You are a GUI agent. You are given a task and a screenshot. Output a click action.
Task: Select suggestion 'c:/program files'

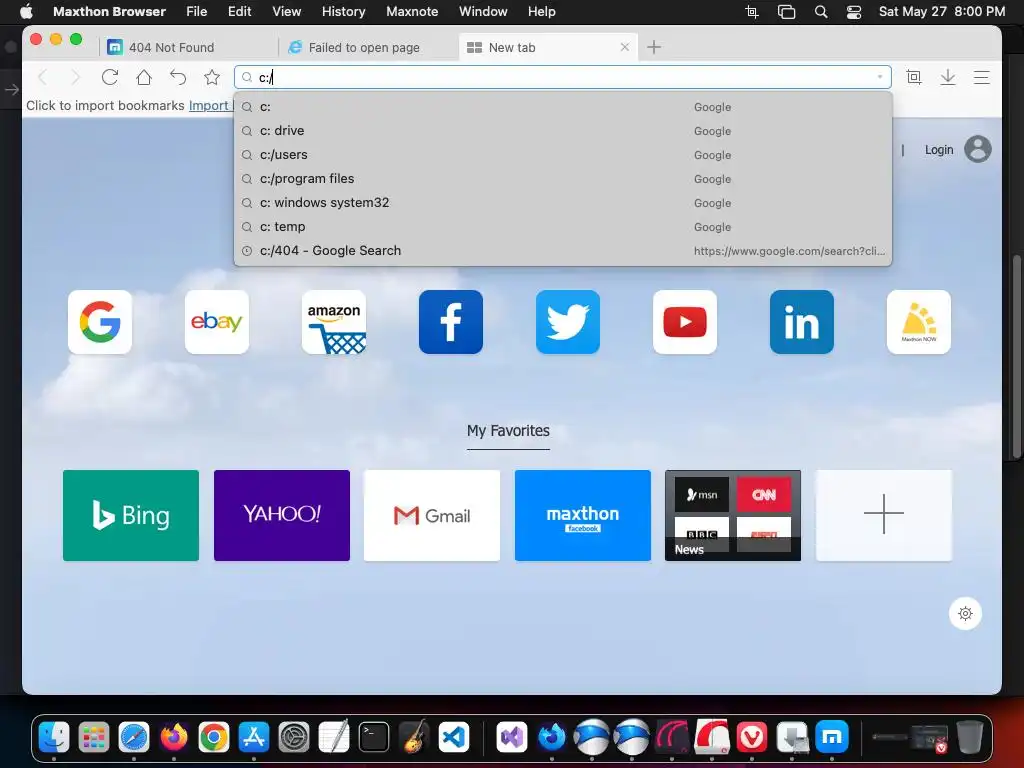point(563,179)
